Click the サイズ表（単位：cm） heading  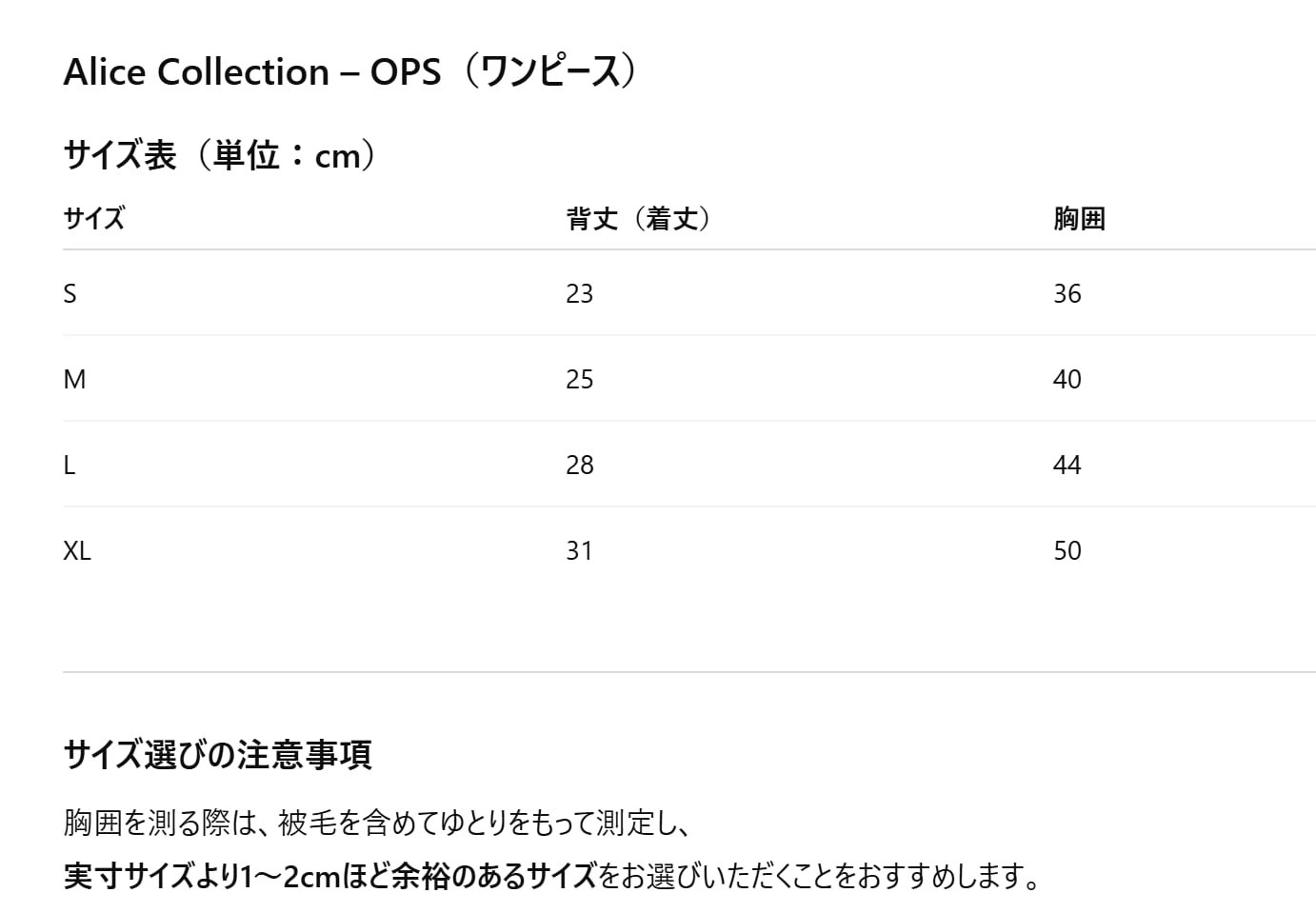[x=220, y=154]
